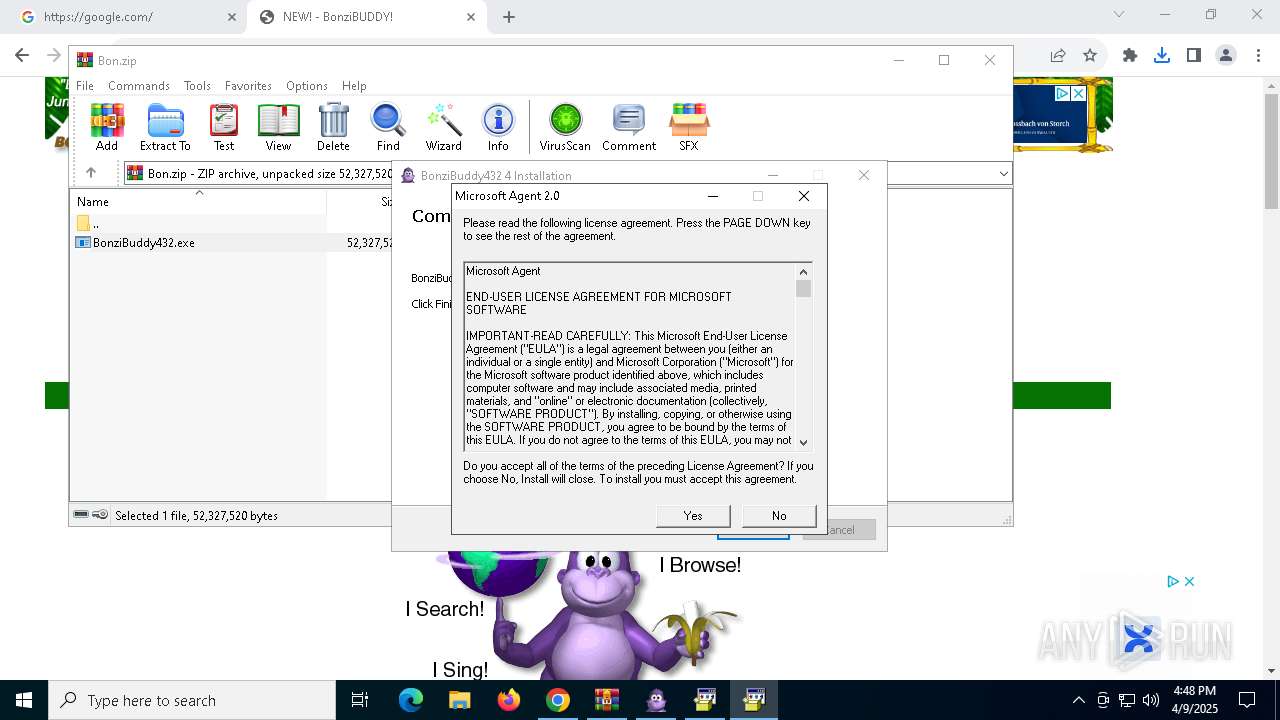
Task: Click the Comment toolbar icon
Action: click(x=629, y=127)
